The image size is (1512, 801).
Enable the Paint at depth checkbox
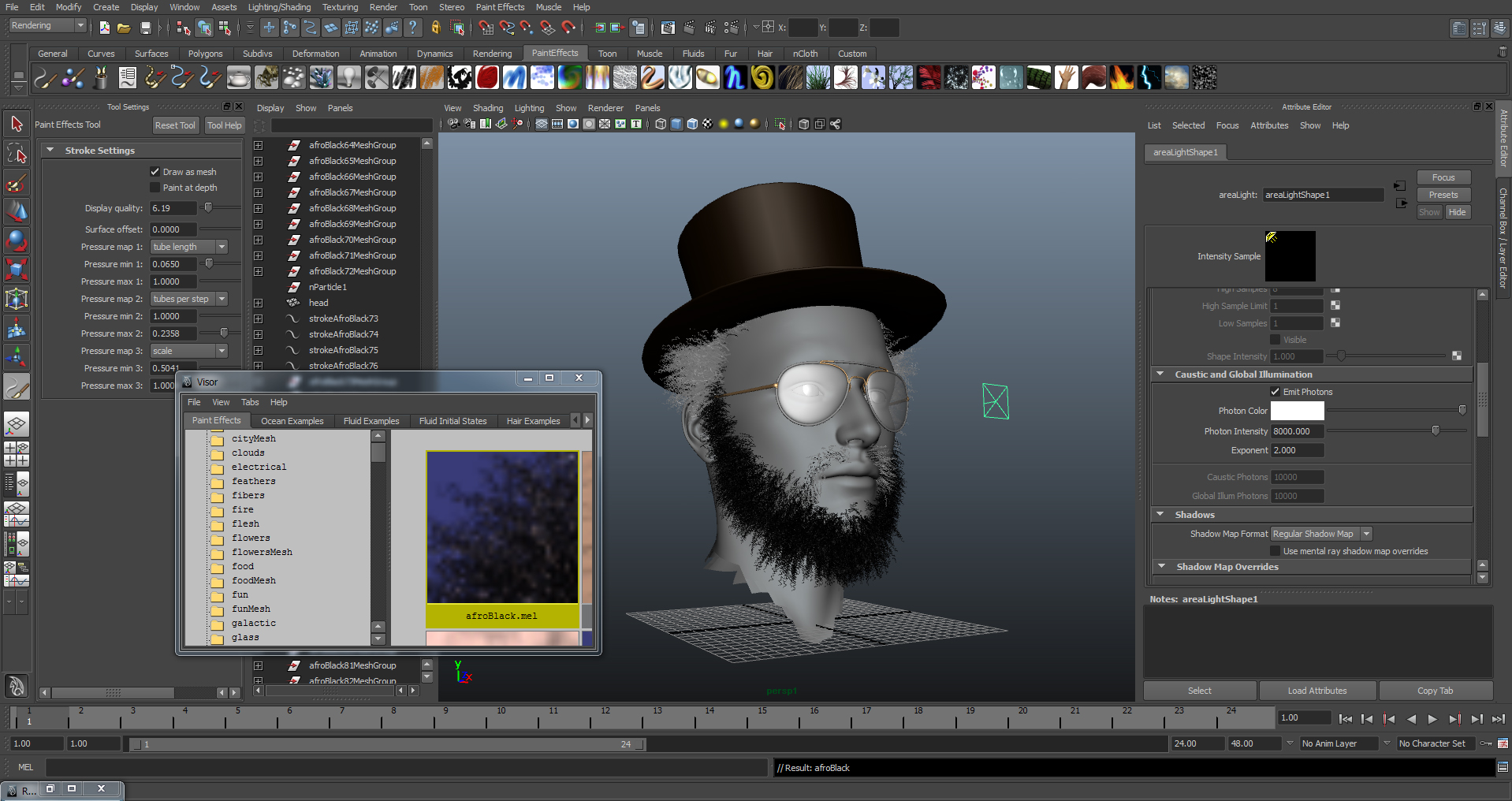pyautogui.click(x=155, y=188)
